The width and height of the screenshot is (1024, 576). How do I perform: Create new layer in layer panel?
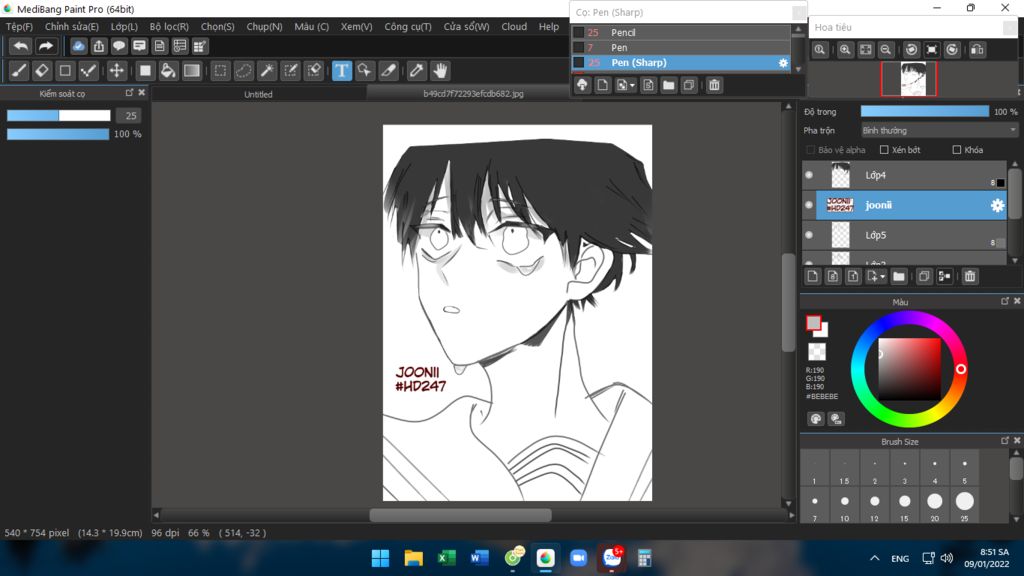click(812, 276)
